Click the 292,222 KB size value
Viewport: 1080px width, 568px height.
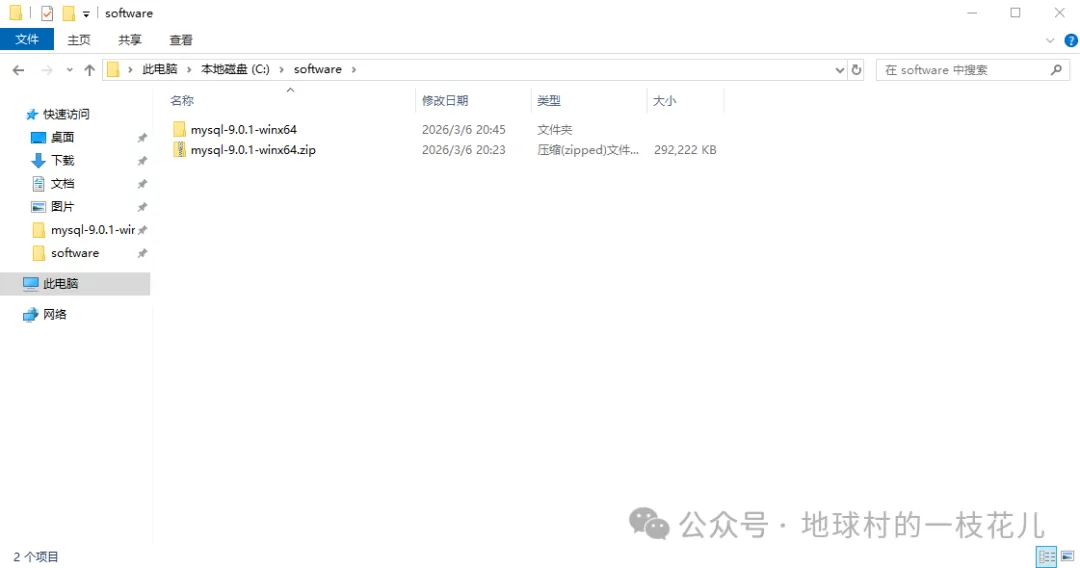pyautogui.click(x=685, y=149)
